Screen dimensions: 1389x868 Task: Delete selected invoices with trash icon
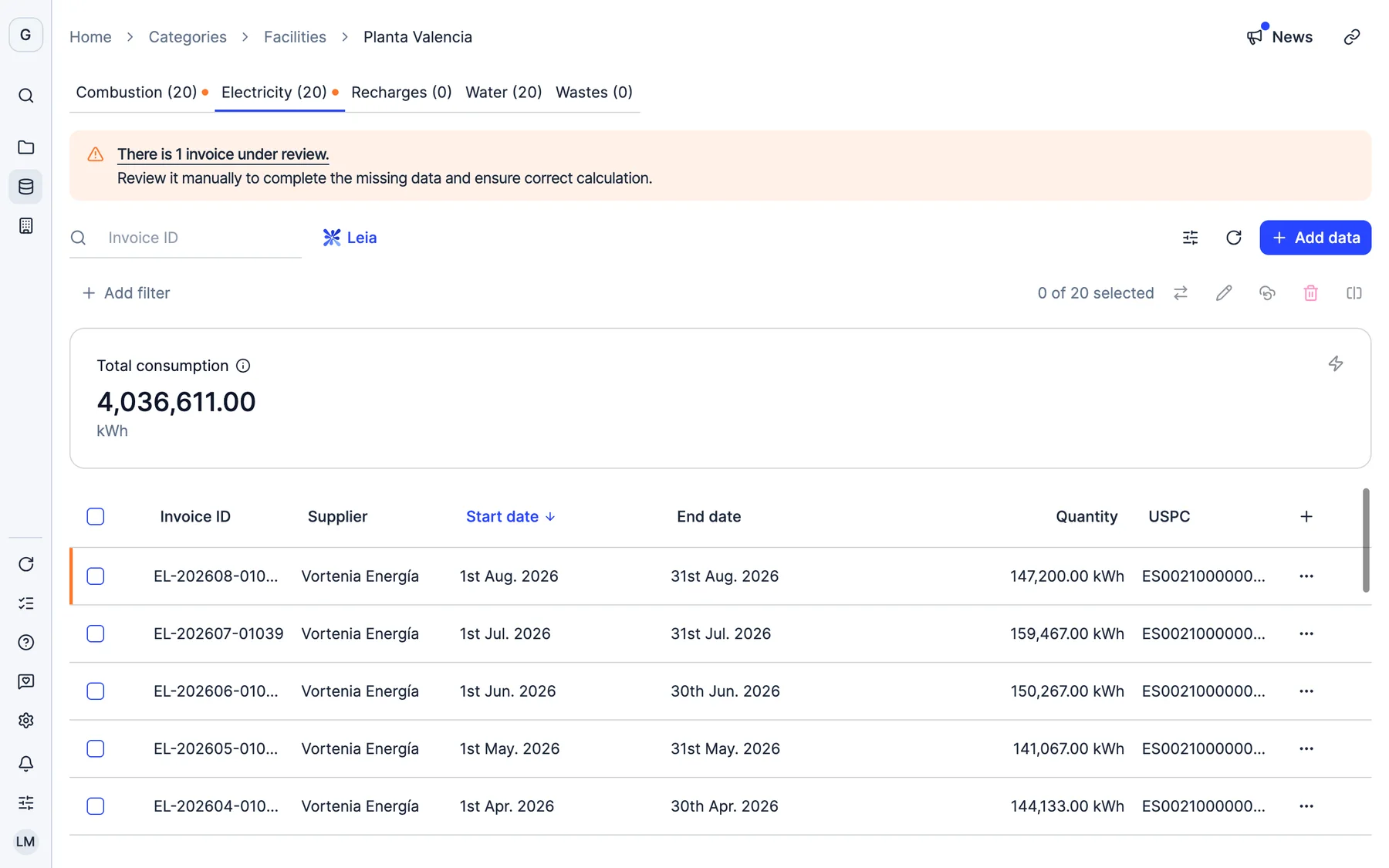[x=1310, y=293]
